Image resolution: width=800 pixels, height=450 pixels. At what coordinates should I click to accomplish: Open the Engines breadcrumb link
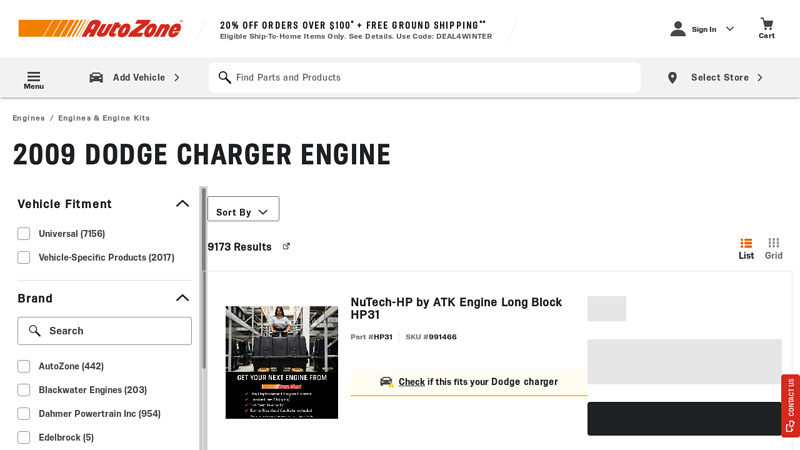click(29, 118)
